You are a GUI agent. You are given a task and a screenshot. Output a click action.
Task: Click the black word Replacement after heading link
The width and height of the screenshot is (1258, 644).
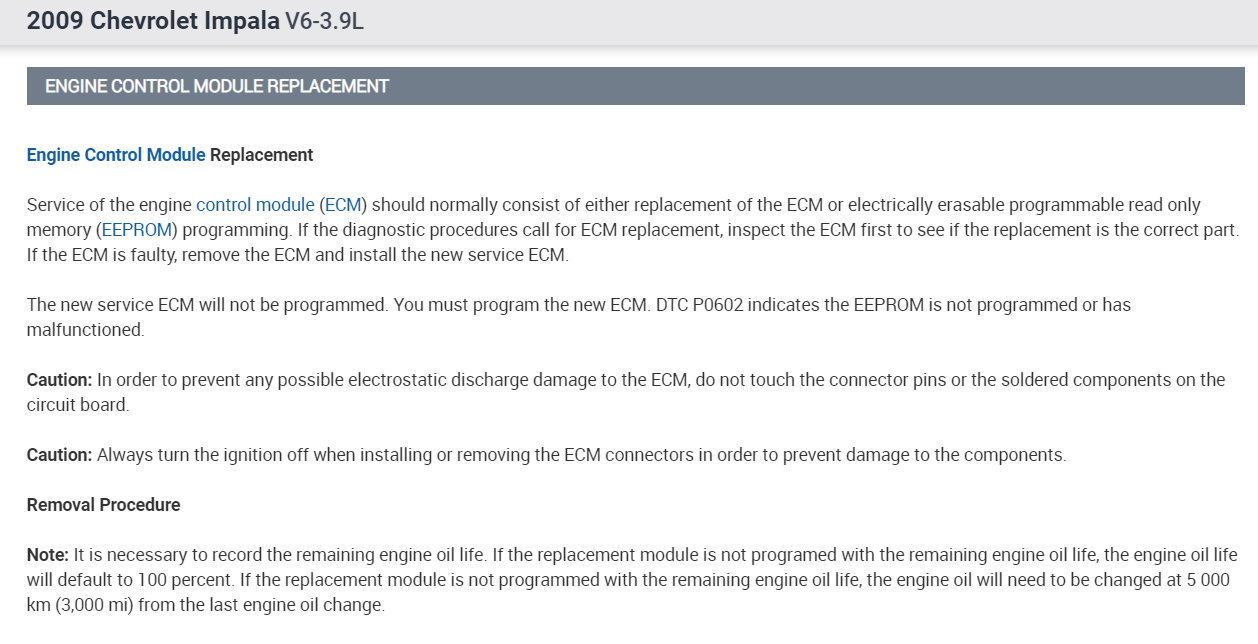pos(261,155)
